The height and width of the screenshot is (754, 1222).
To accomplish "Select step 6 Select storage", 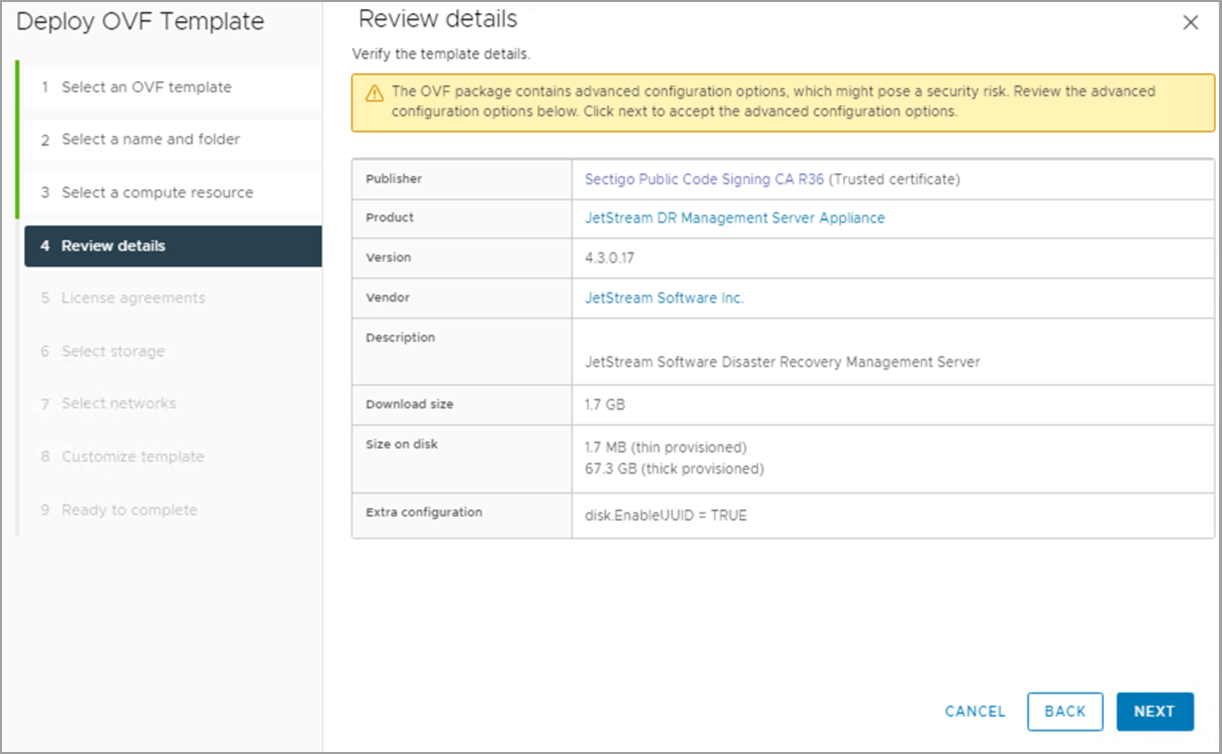I will coord(113,351).
